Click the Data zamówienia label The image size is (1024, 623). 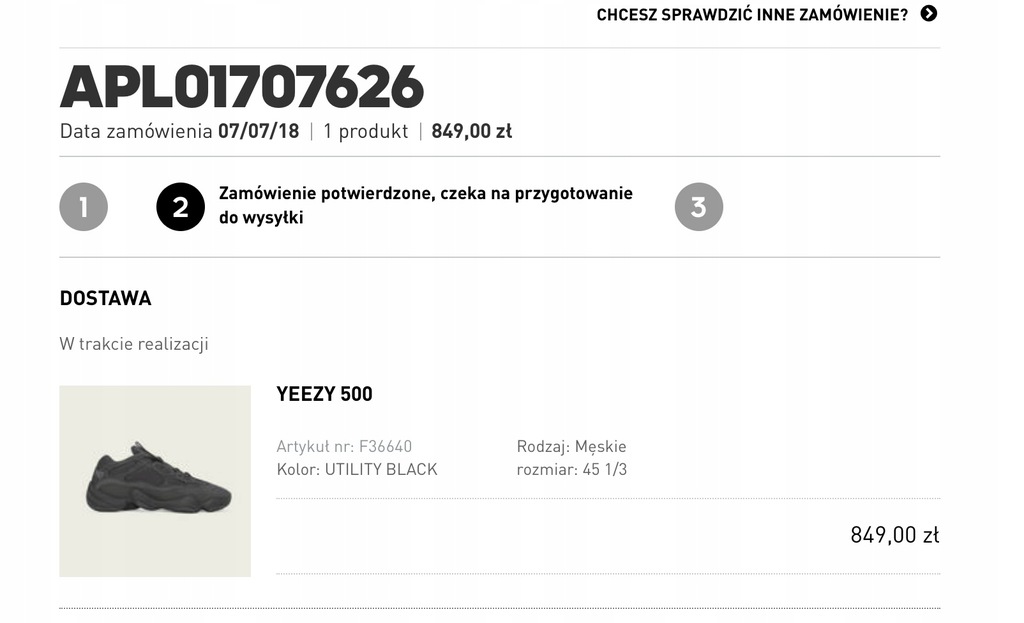136,131
